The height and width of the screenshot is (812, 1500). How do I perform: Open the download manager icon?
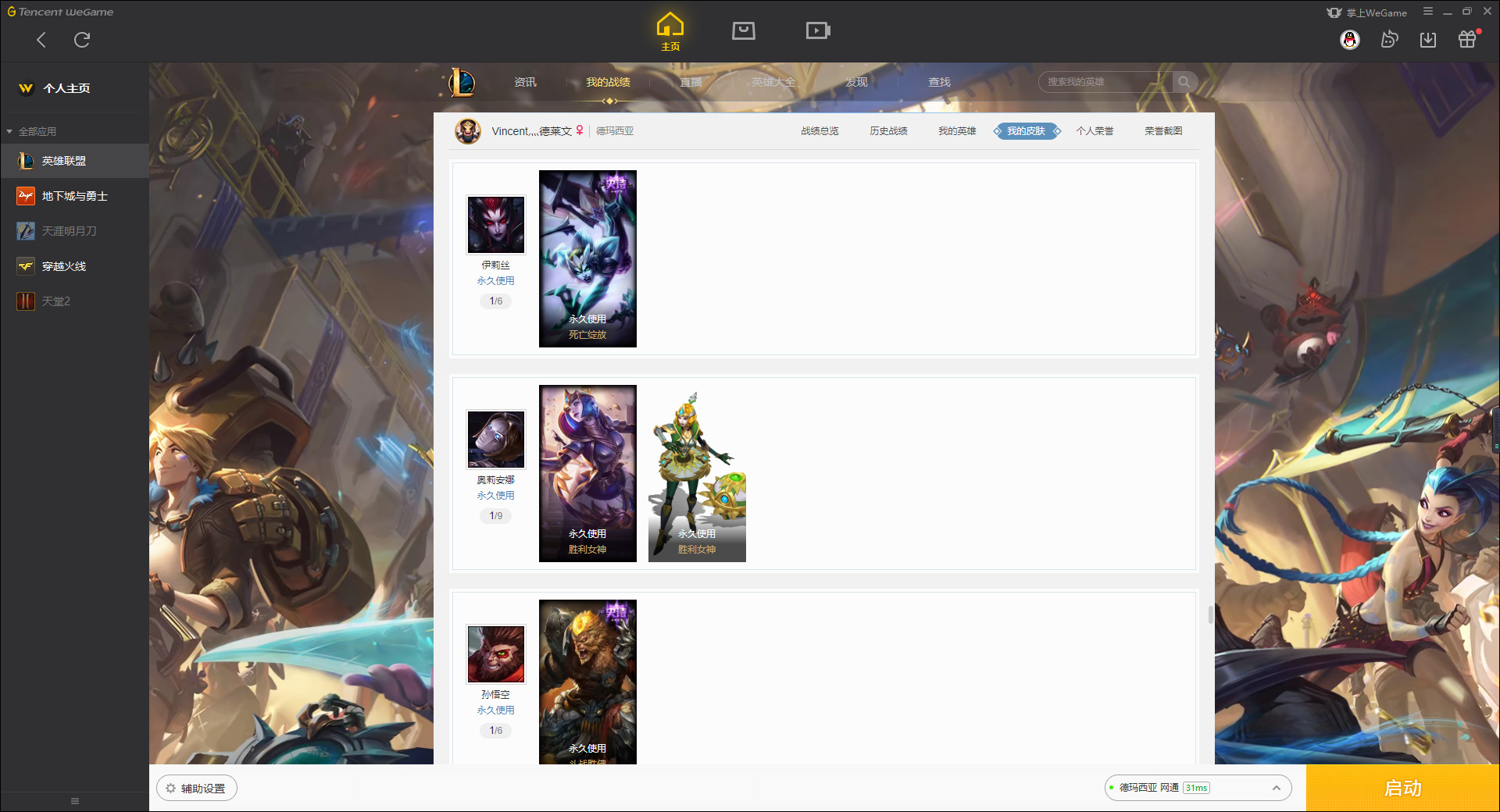click(x=1428, y=40)
